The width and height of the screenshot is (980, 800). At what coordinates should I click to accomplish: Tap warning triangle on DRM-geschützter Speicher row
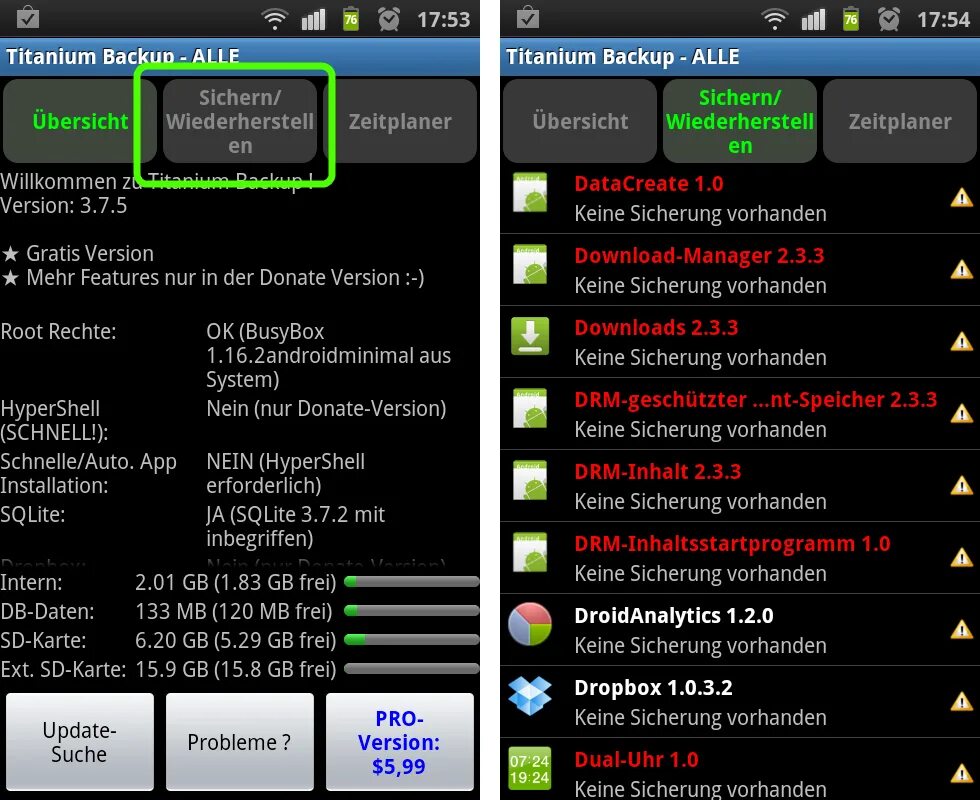961,414
